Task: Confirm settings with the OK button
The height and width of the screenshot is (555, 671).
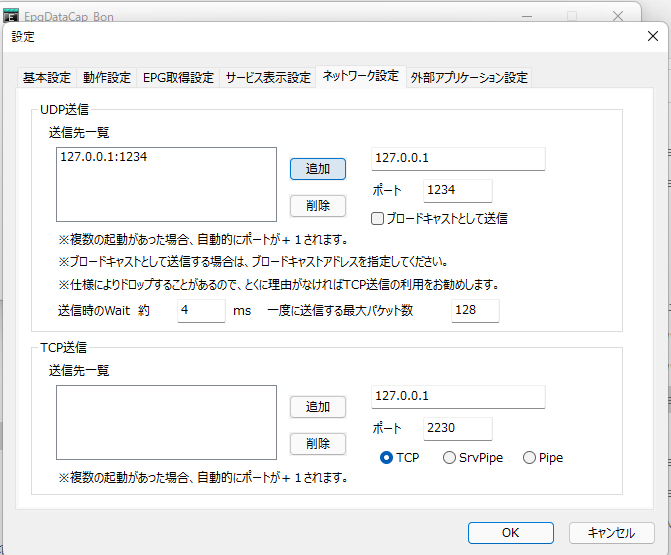Action: (511, 533)
